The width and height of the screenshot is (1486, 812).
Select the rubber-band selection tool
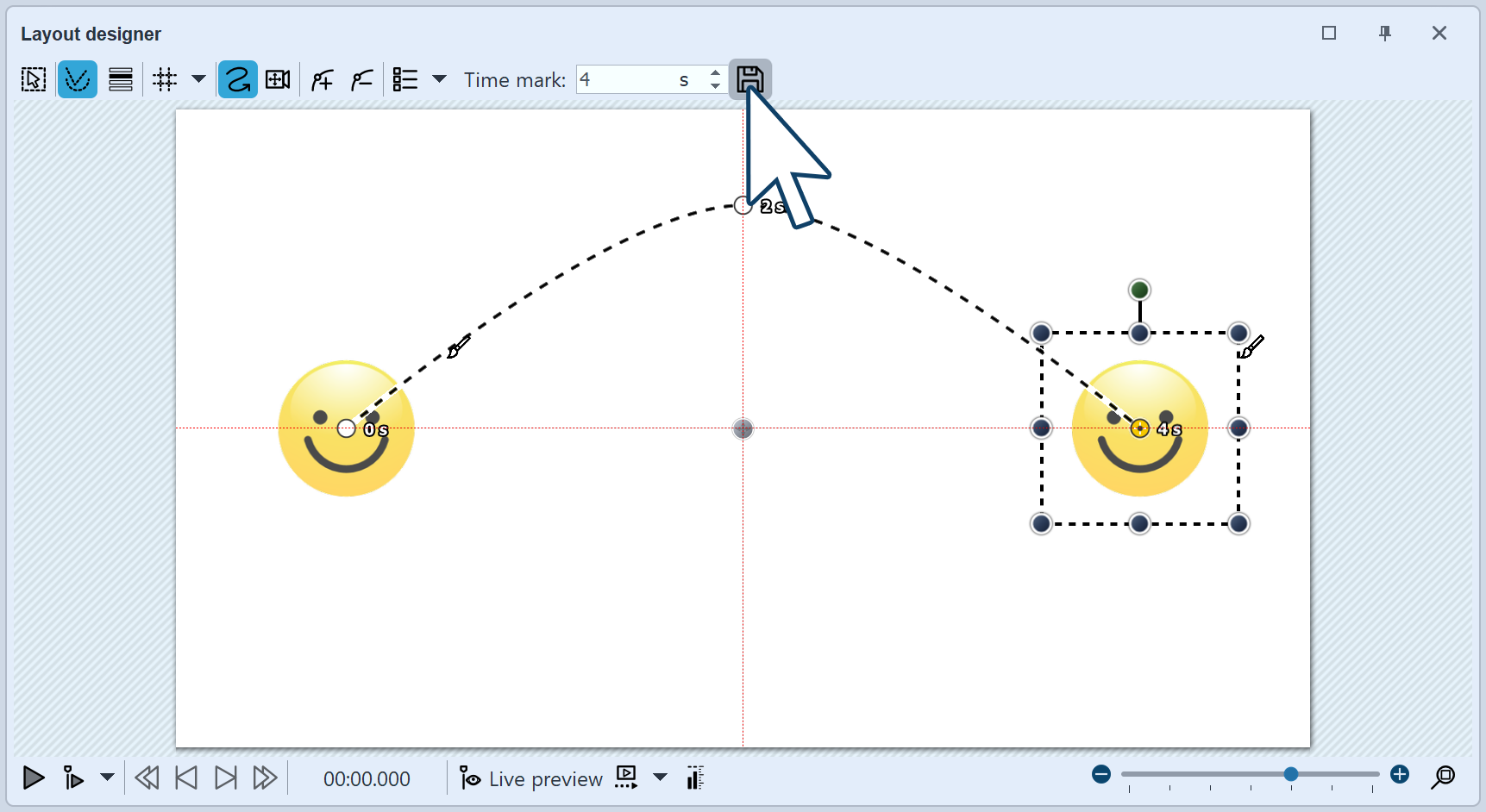pos(33,78)
